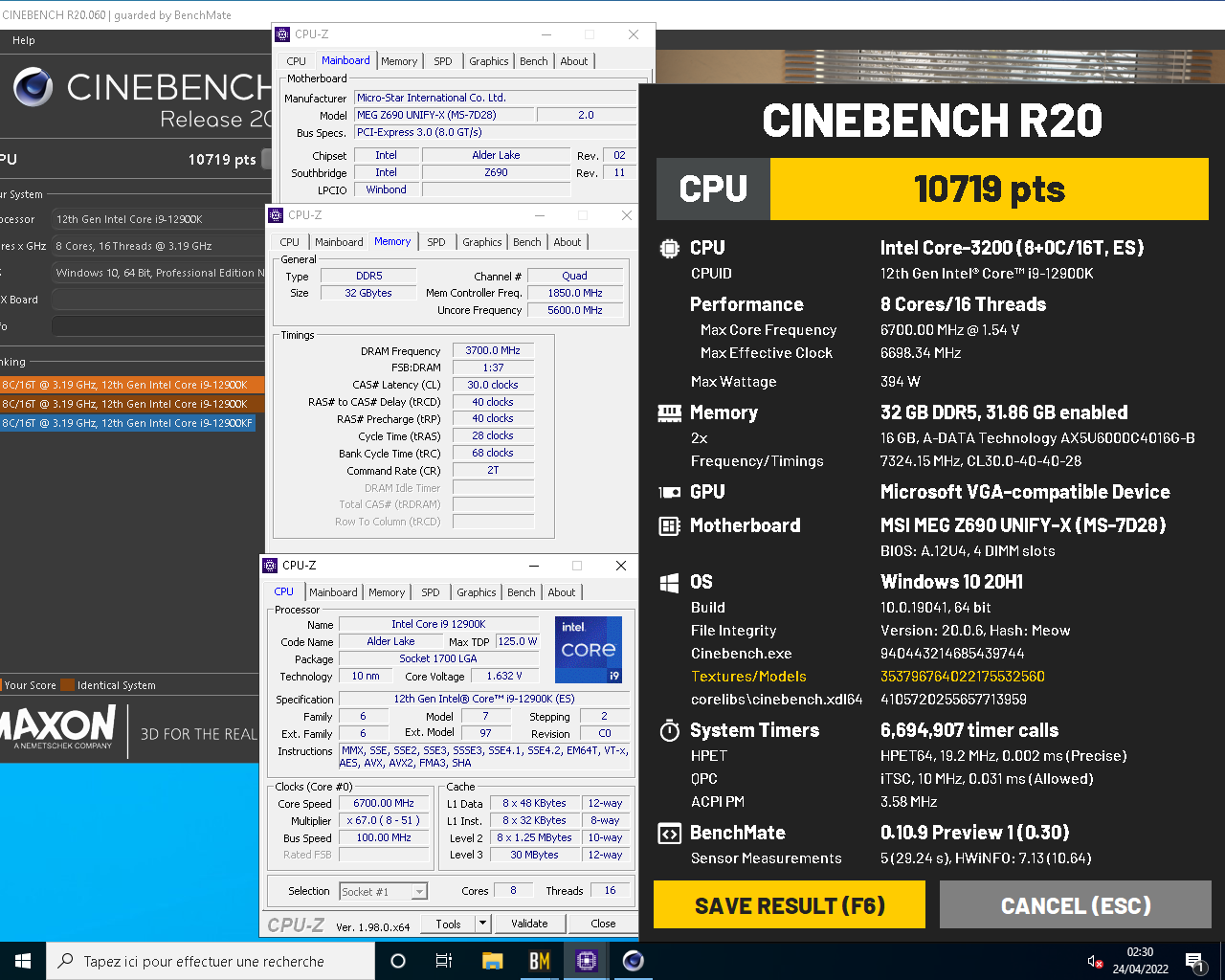The image size is (1225, 980).
Task: Open SPD tab in Memory CPU-Z window
Action: pyautogui.click(x=436, y=242)
